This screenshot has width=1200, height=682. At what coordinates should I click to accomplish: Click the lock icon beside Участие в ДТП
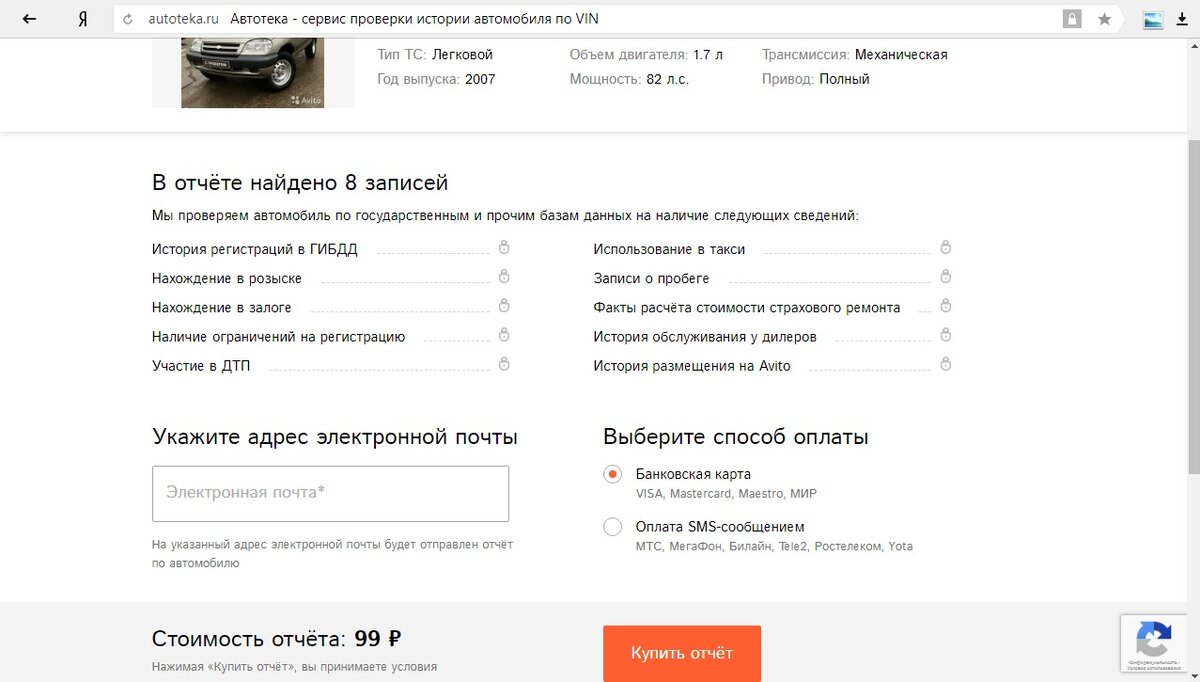point(504,364)
